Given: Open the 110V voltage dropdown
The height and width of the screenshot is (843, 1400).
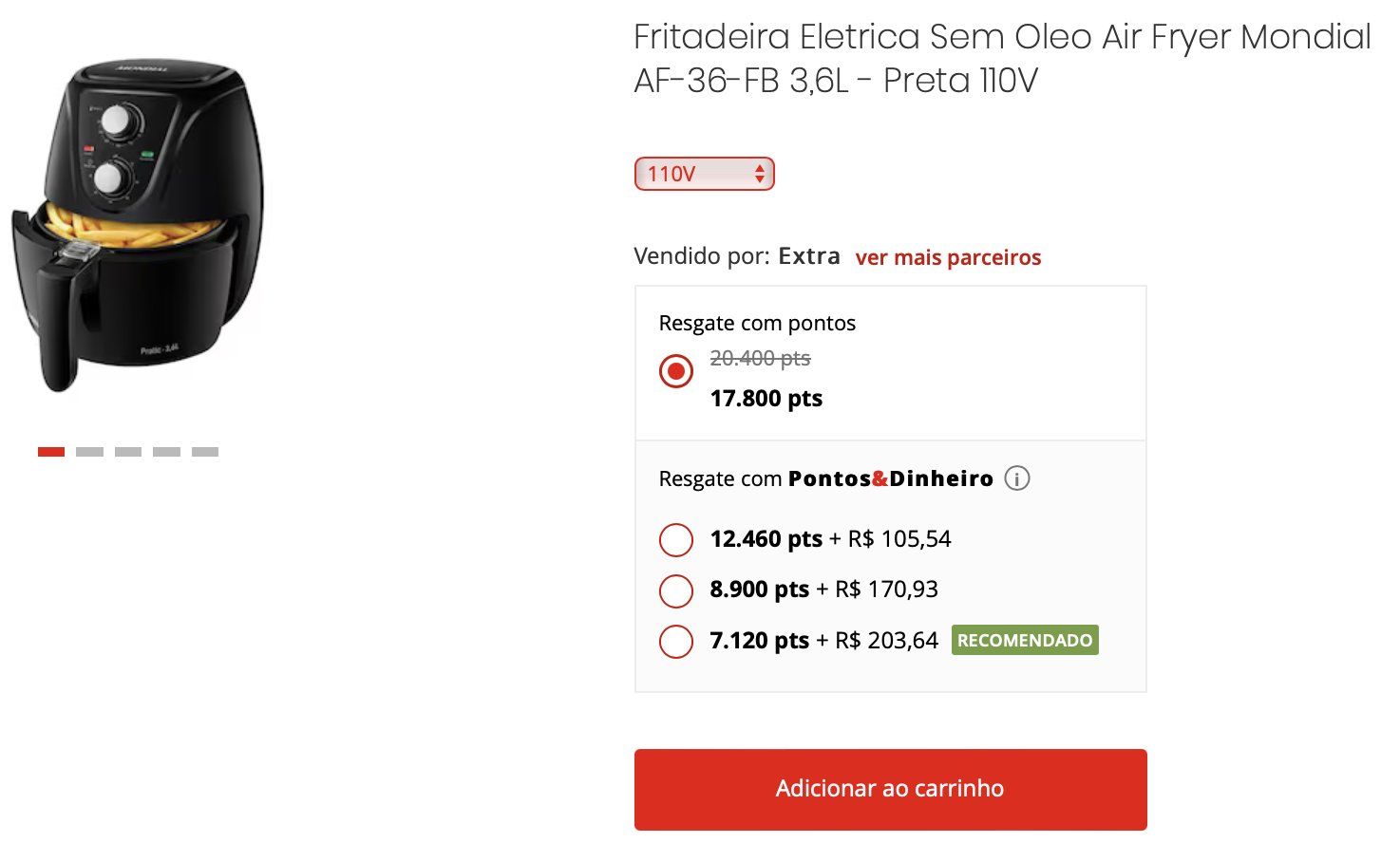Looking at the screenshot, I should point(705,174).
